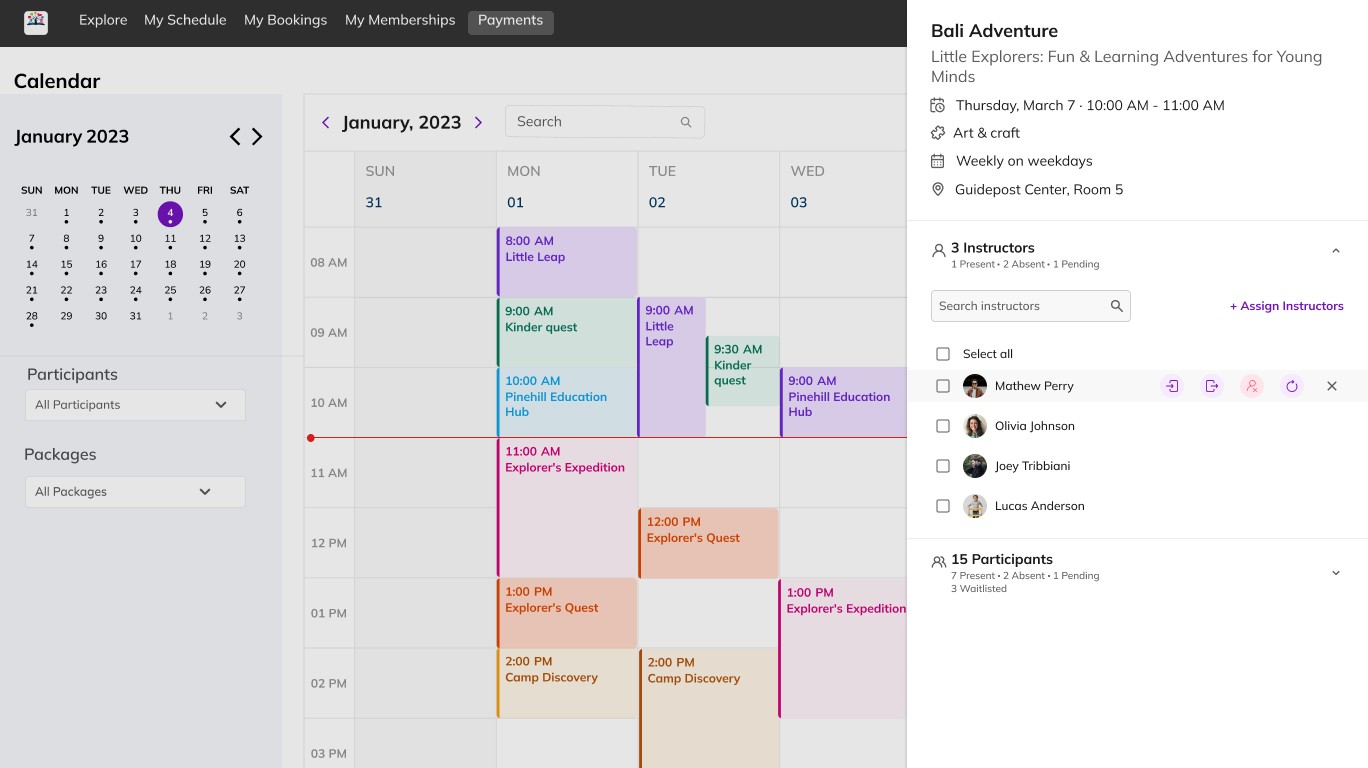Click the magnifier icon in calendar search
This screenshot has width=1368, height=768.
pos(686,122)
